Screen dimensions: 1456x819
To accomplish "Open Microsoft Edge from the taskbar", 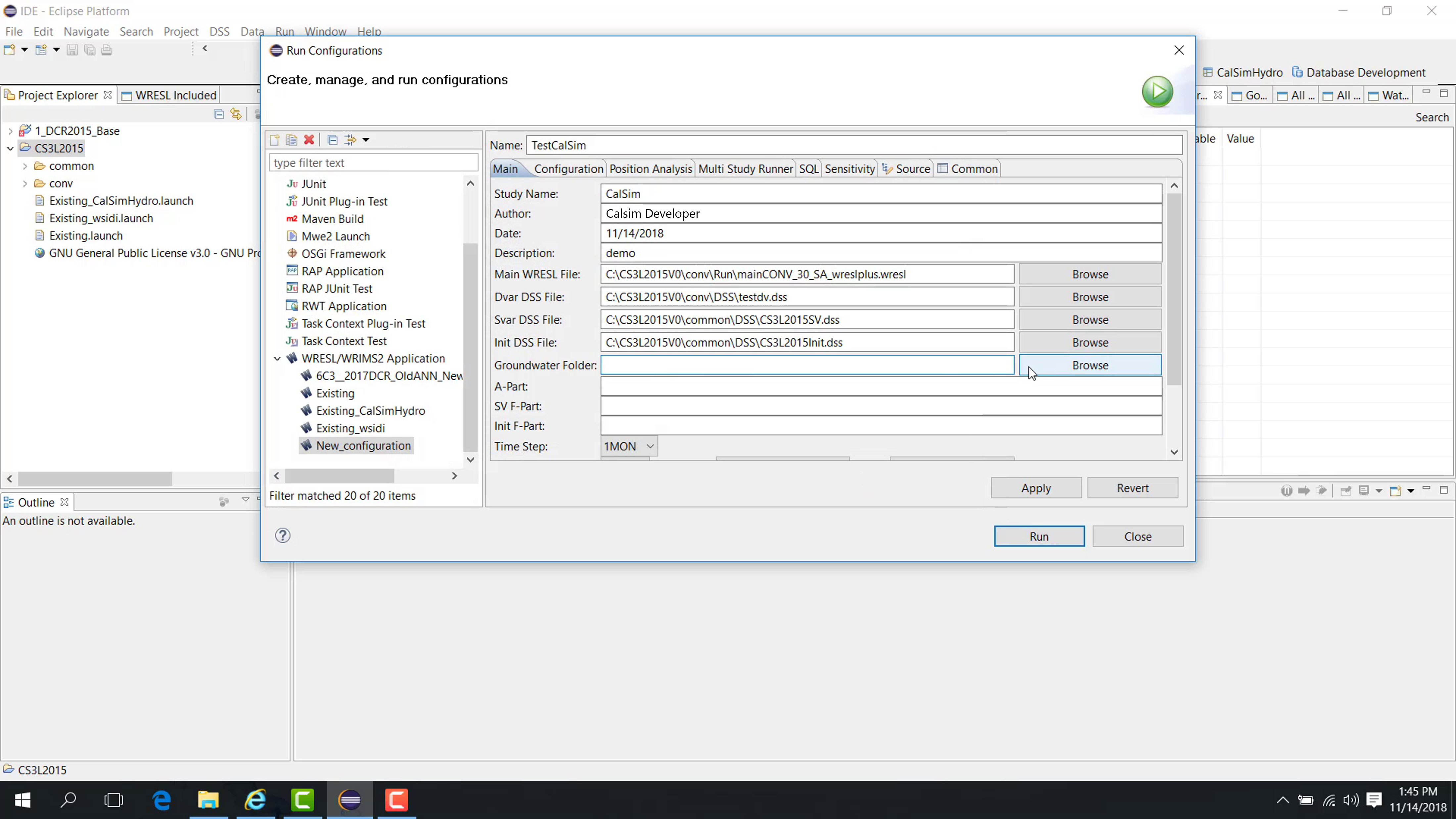I will tap(162, 800).
